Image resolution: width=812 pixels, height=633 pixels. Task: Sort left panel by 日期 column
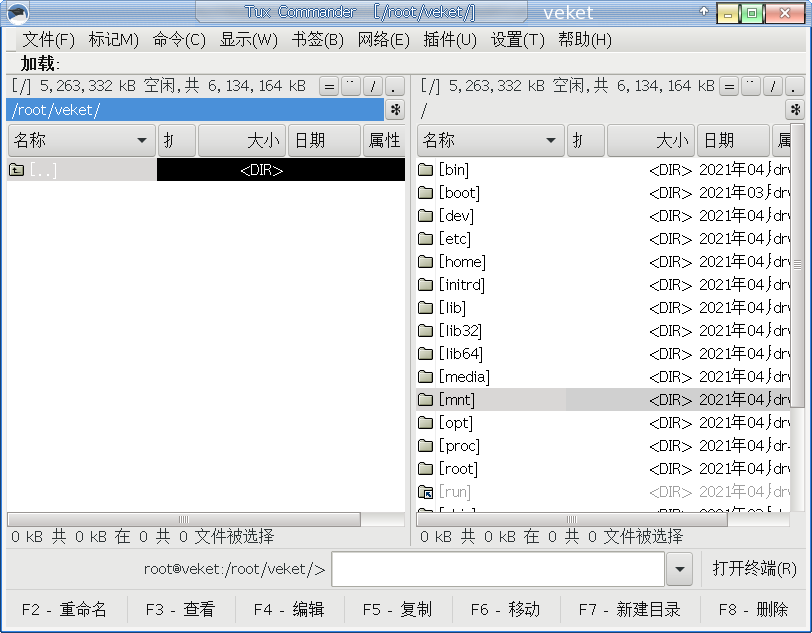click(324, 140)
